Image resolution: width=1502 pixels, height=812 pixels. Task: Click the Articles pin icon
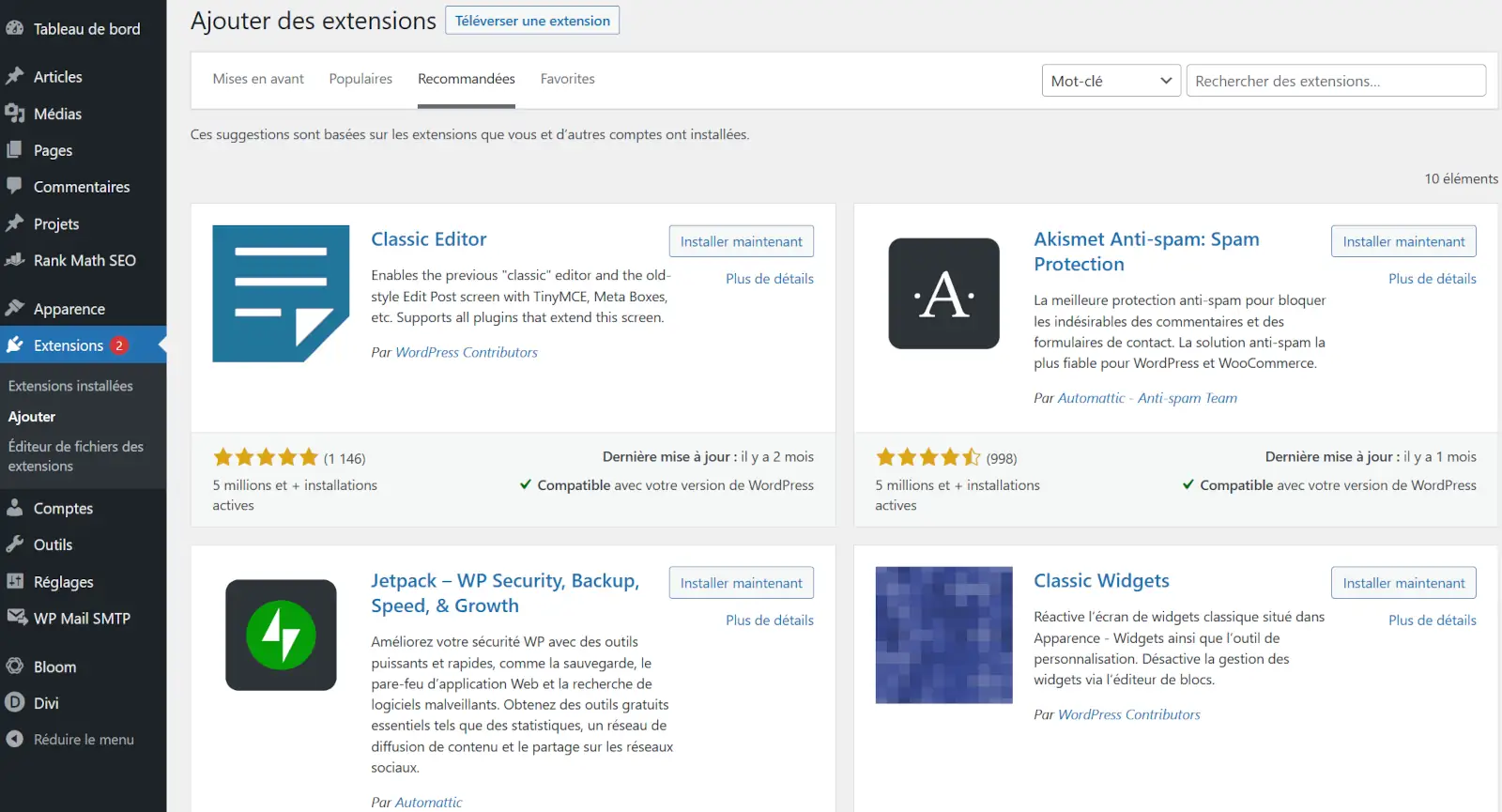pos(15,76)
